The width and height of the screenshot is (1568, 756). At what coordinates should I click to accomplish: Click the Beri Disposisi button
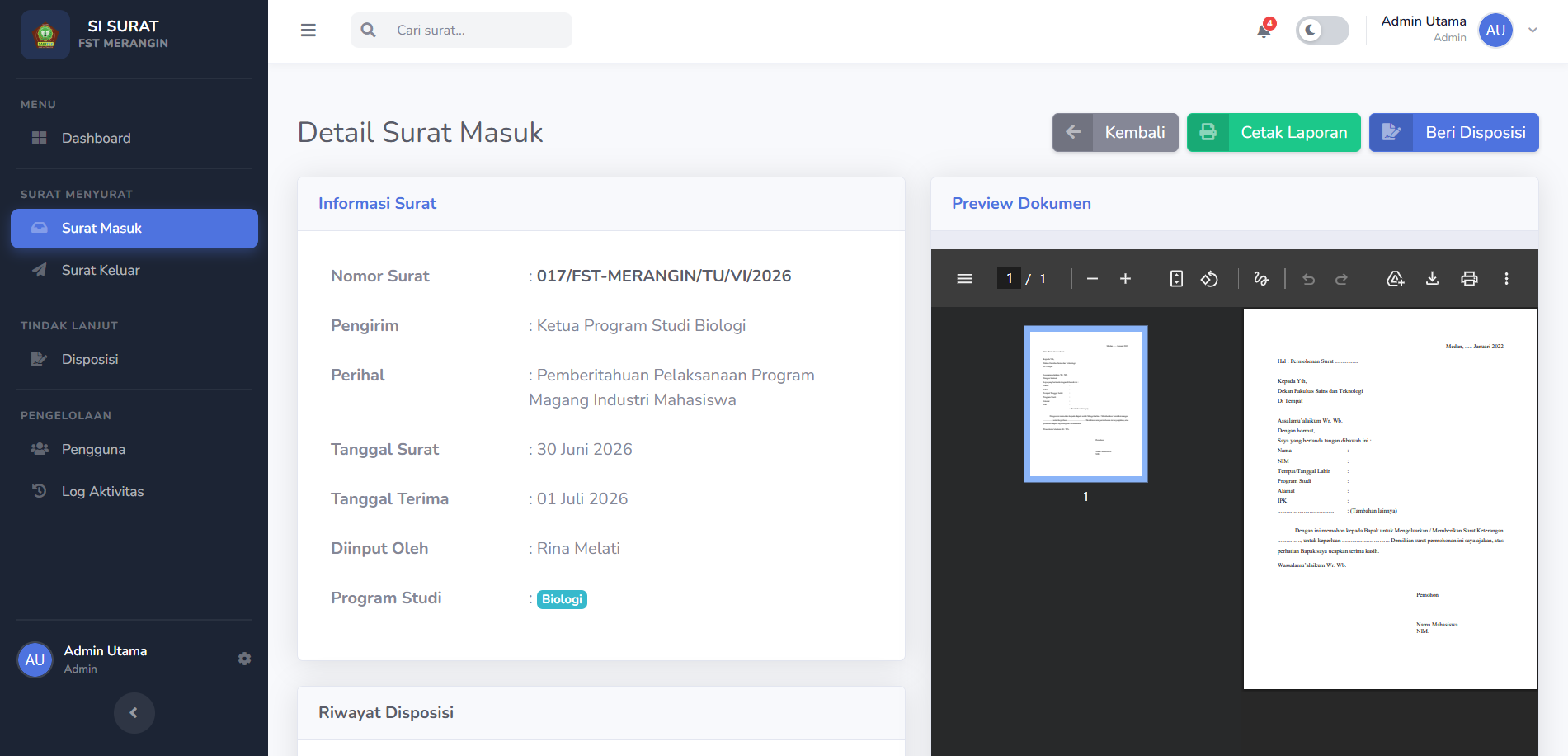click(x=1454, y=132)
